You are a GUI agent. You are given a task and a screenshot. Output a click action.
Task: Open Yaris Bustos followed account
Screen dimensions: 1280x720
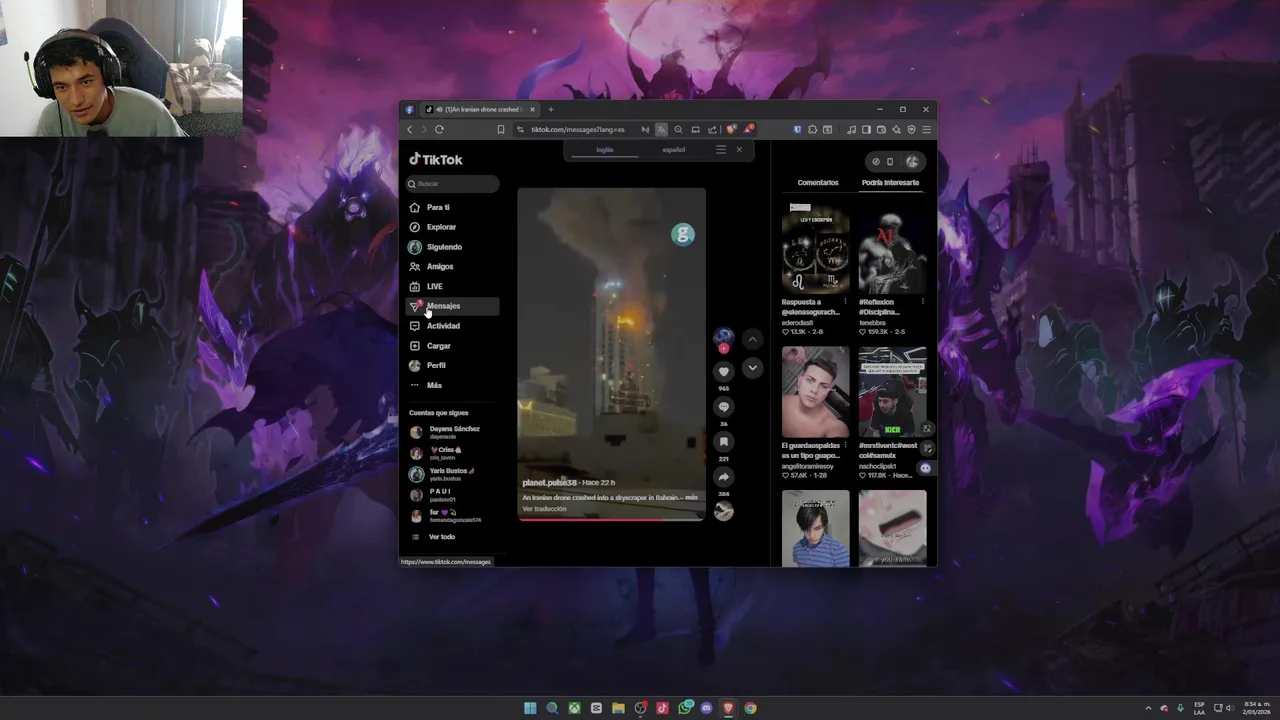coord(452,474)
